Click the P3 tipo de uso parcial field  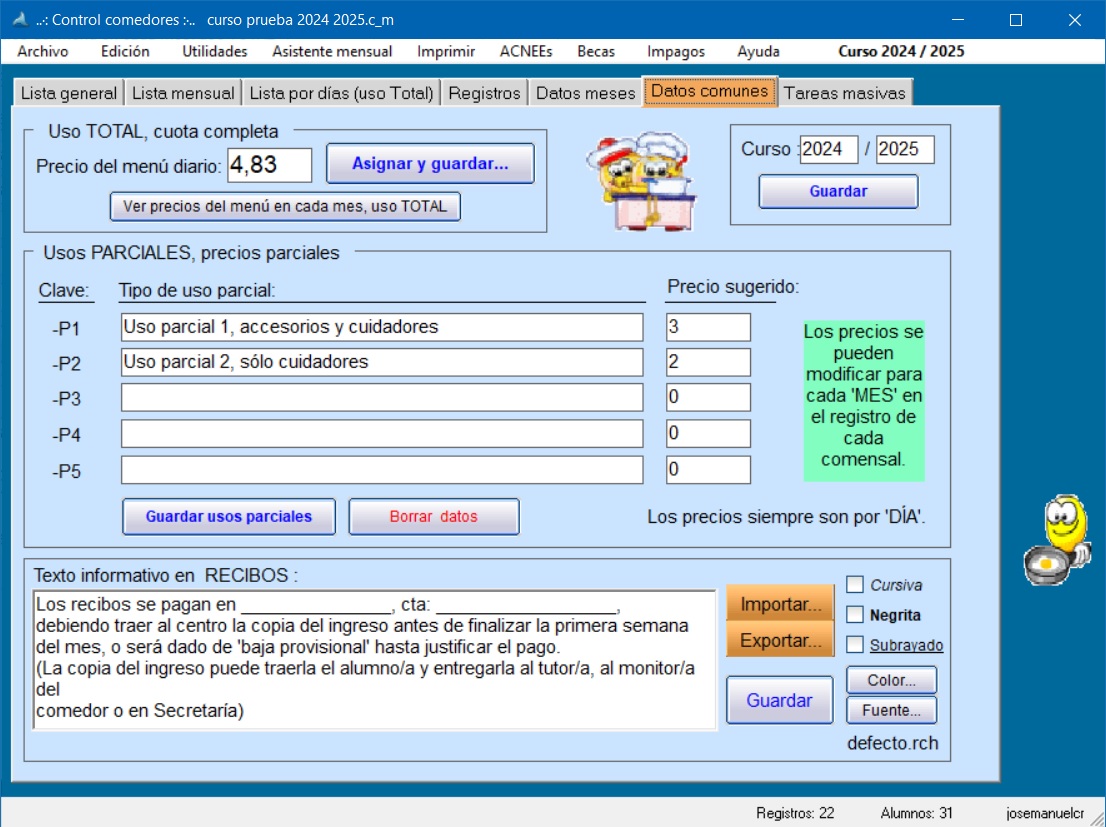pos(382,398)
